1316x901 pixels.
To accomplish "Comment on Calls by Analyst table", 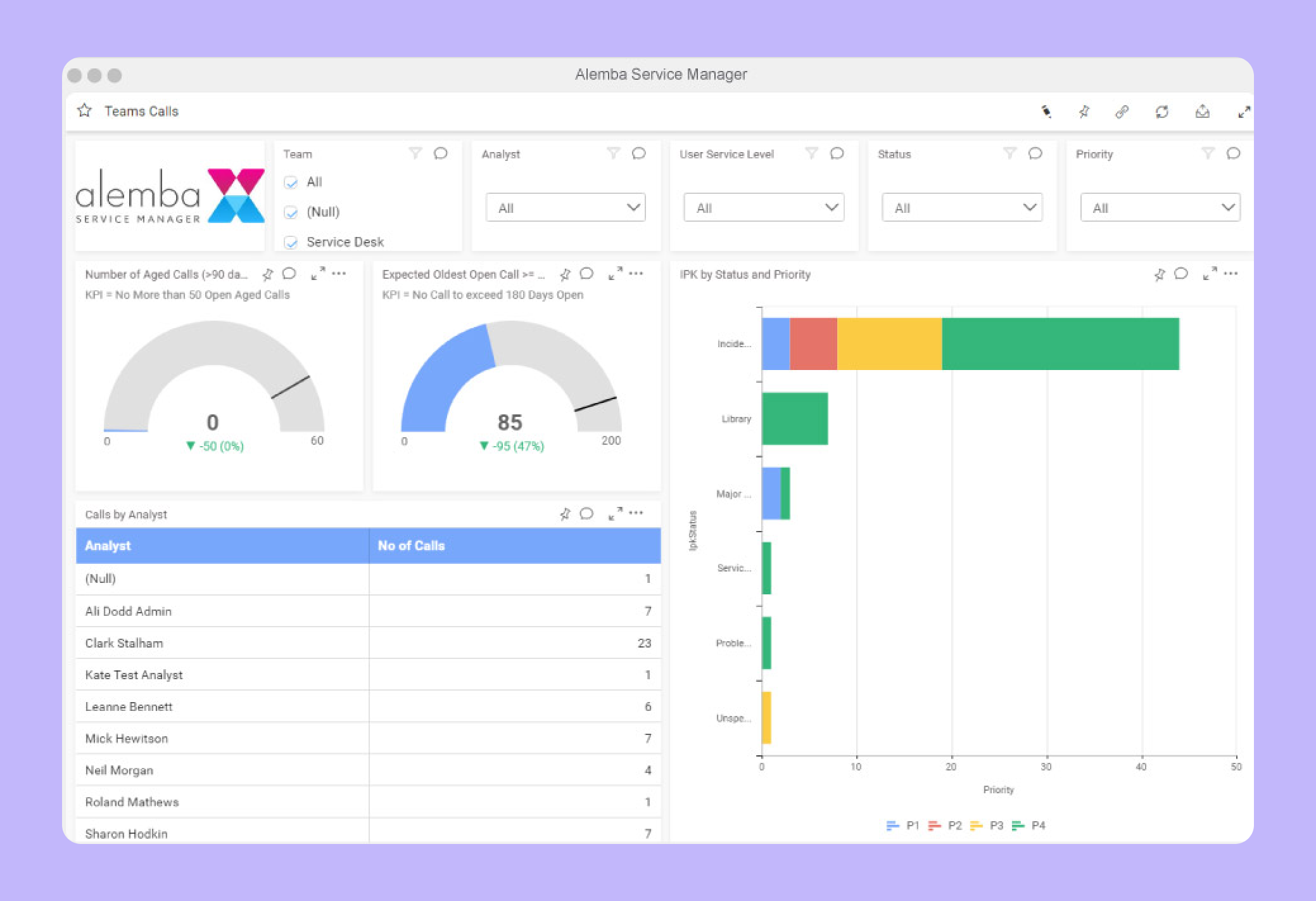I will (x=586, y=514).
